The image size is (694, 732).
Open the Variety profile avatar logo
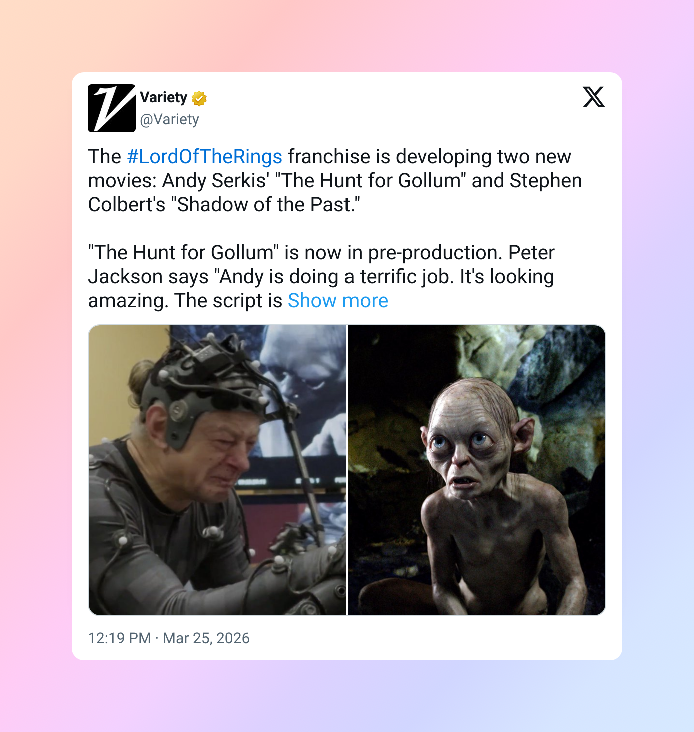[x=112, y=108]
